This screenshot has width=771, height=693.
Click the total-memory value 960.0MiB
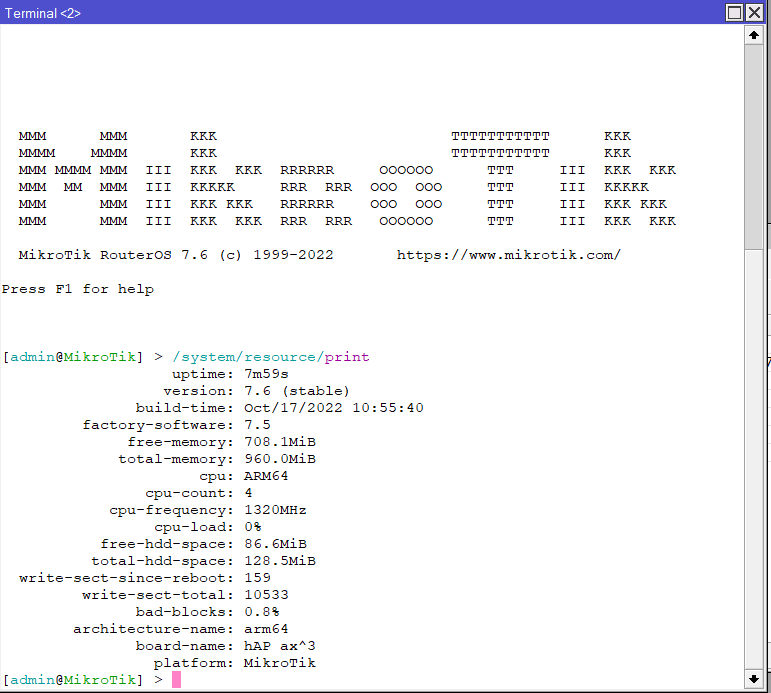[280, 458]
